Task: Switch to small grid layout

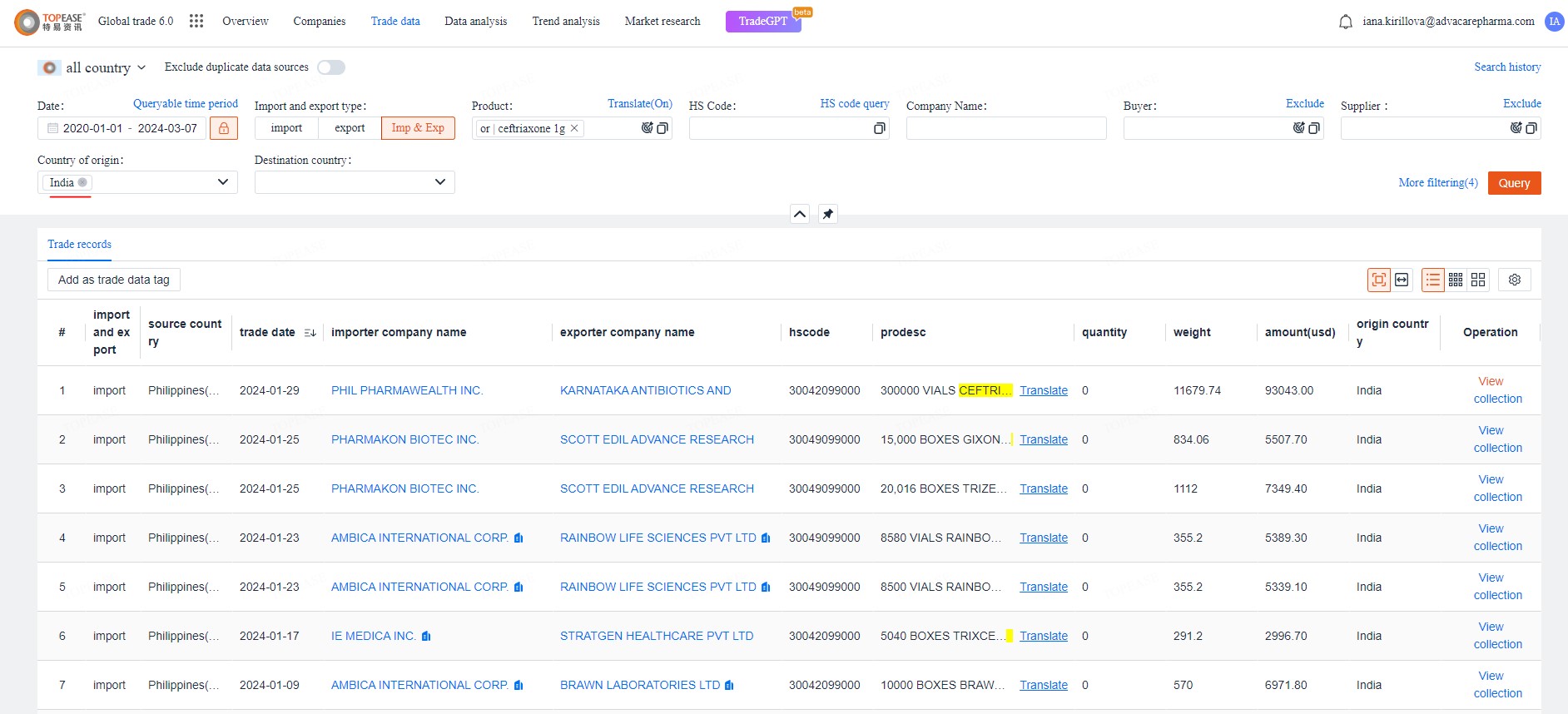Action: 1456,280
